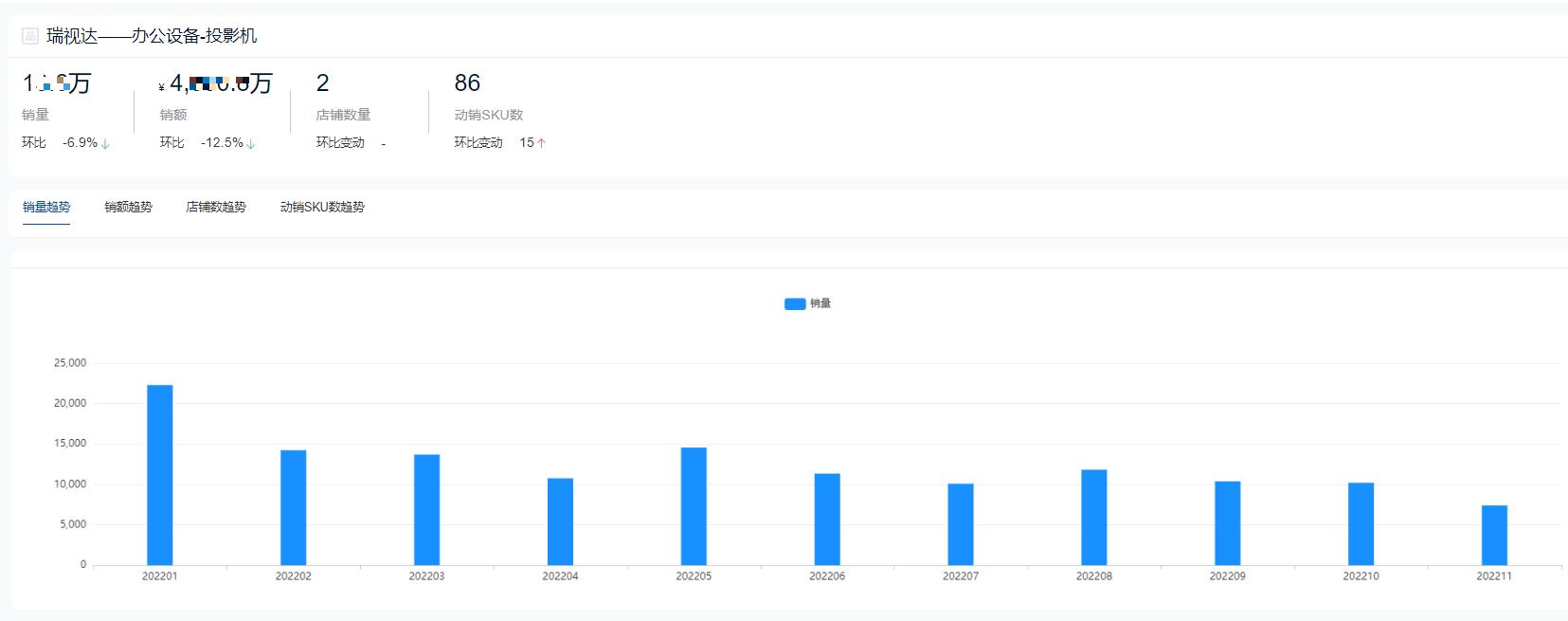Click the -6.9% change value
Viewport: 1568px width, 621px height.
point(80,142)
